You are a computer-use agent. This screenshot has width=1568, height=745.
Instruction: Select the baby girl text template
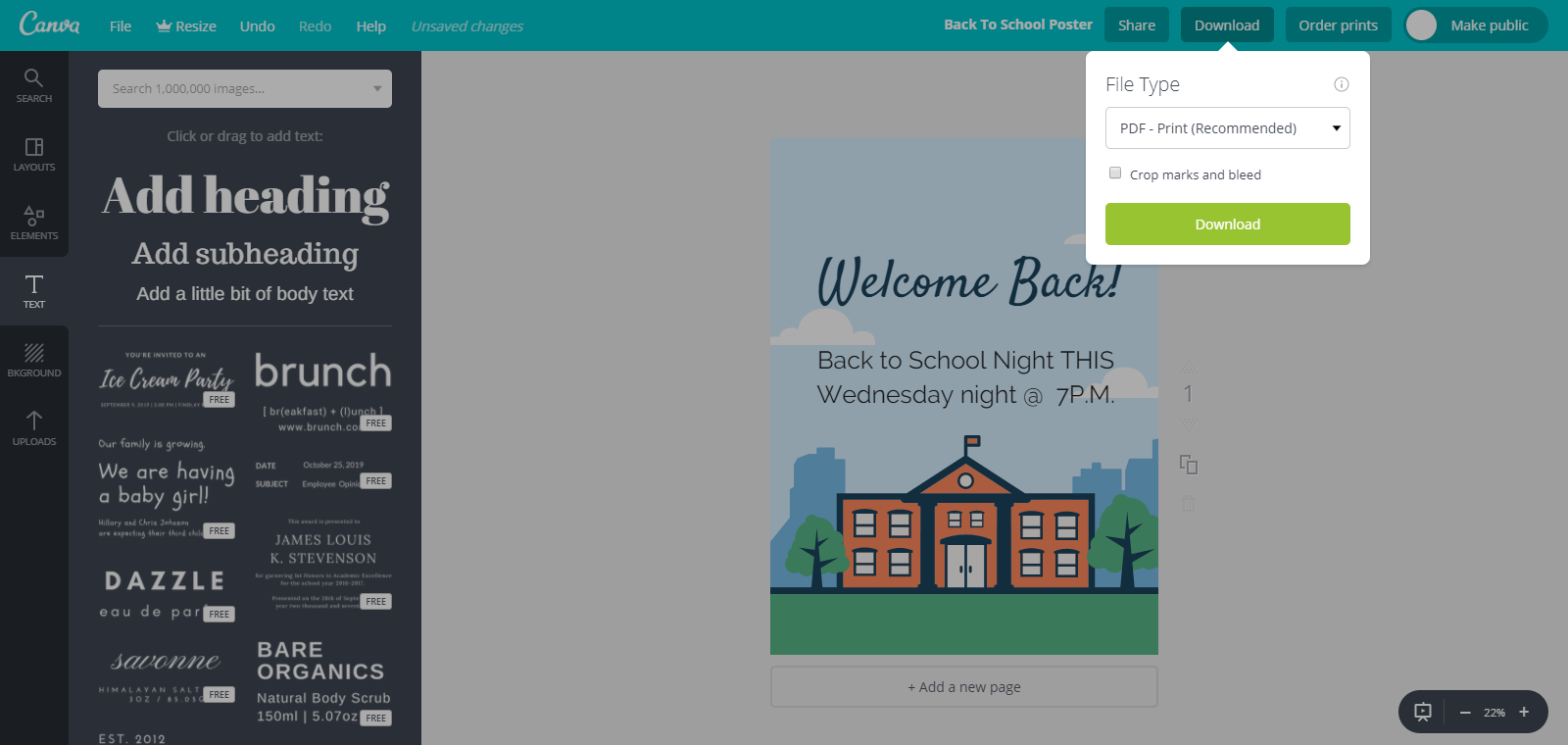(167, 487)
